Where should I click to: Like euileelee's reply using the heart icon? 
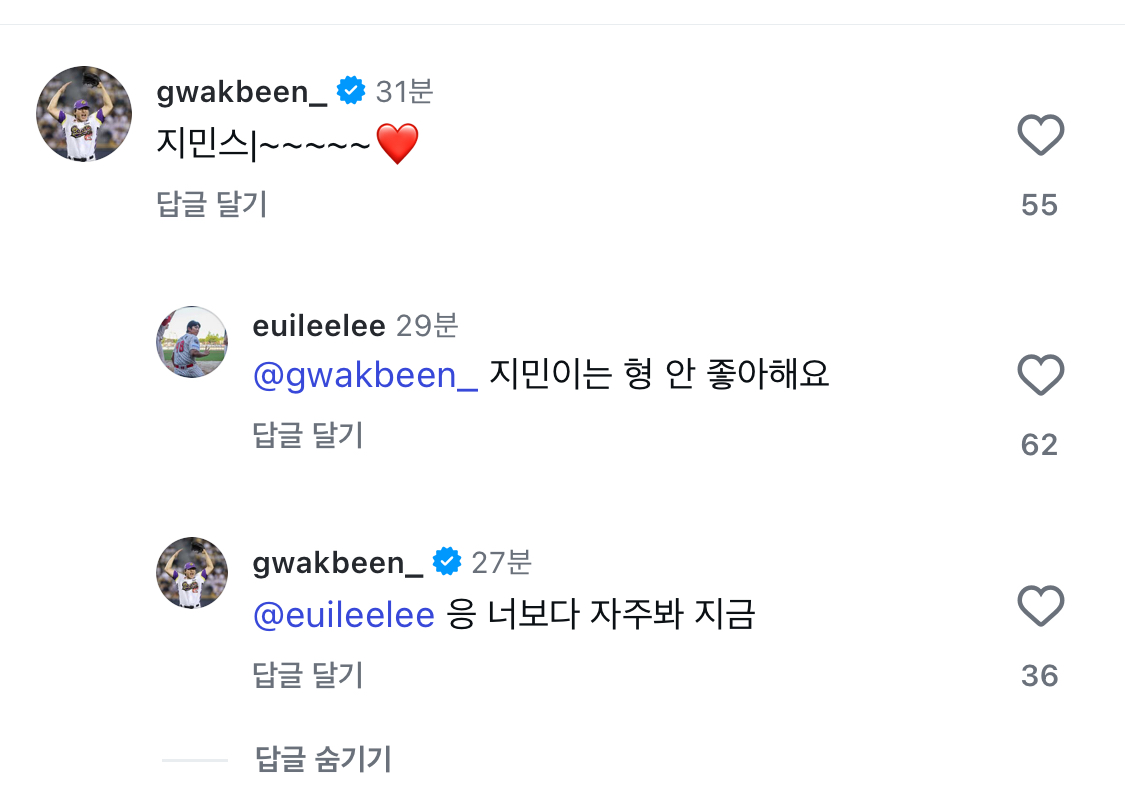click(1040, 375)
